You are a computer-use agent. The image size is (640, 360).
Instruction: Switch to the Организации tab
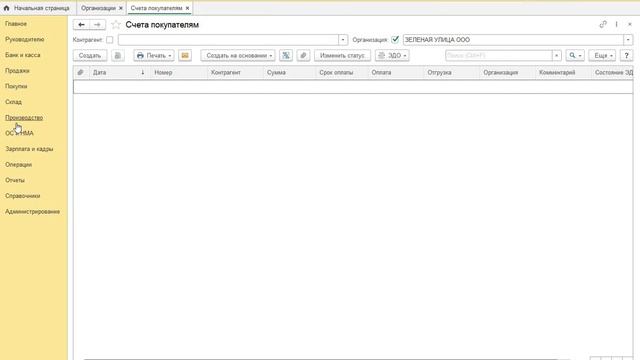tap(98, 8)
